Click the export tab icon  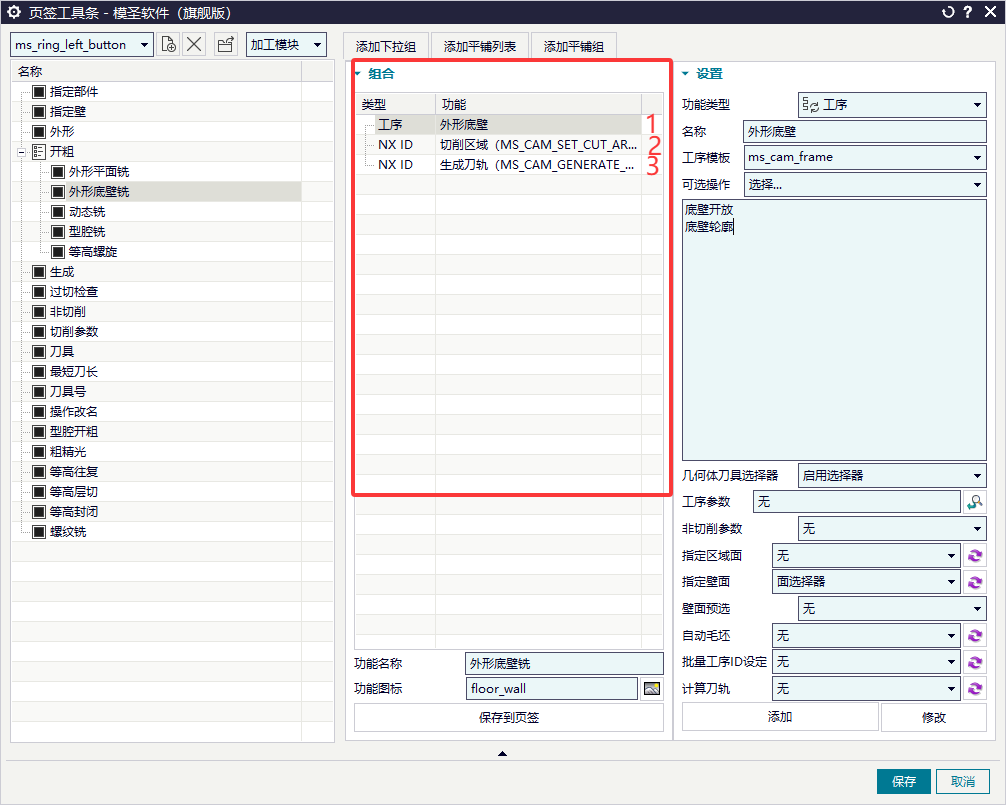(225, 44)
